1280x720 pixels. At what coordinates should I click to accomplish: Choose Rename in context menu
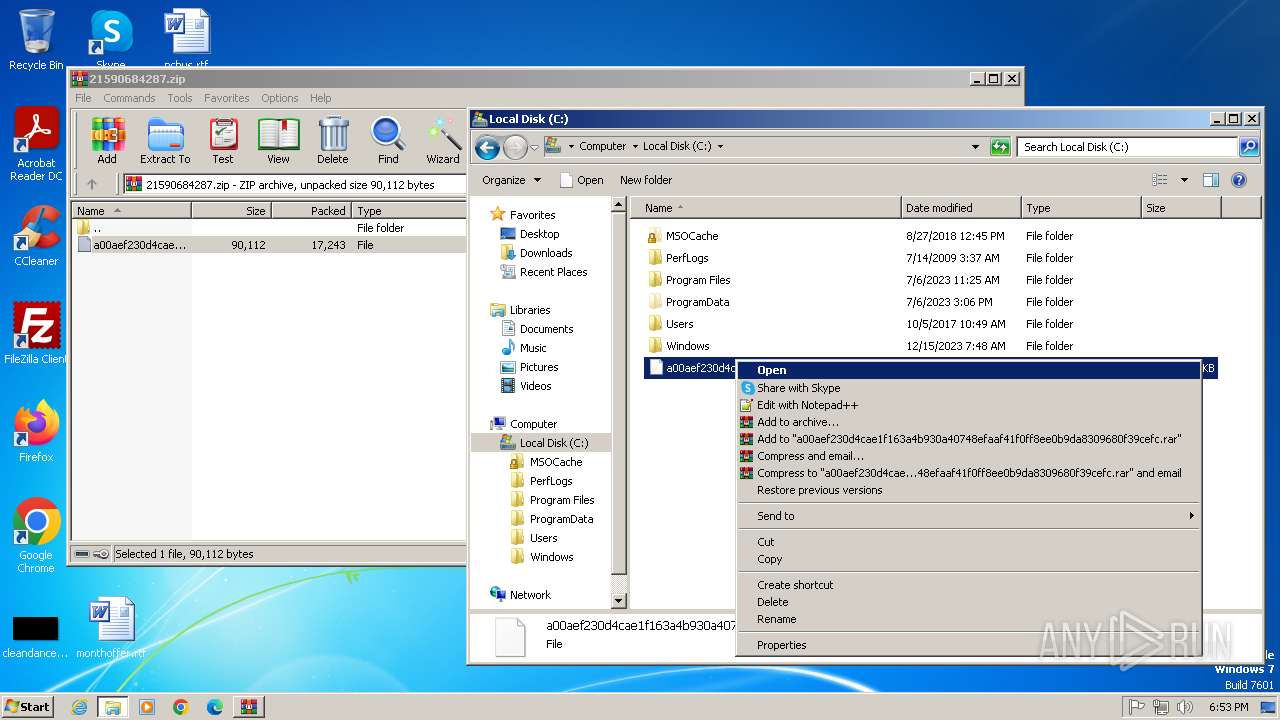pyautogui.click(x=968, y=619)
